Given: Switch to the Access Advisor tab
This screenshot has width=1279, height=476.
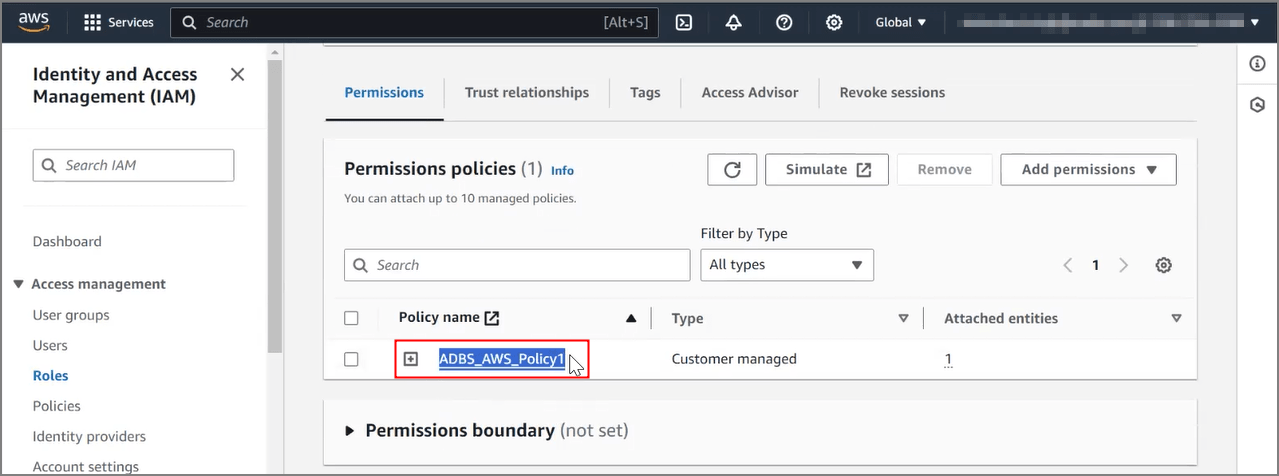Looking at the screenshot, I should 749,92.
